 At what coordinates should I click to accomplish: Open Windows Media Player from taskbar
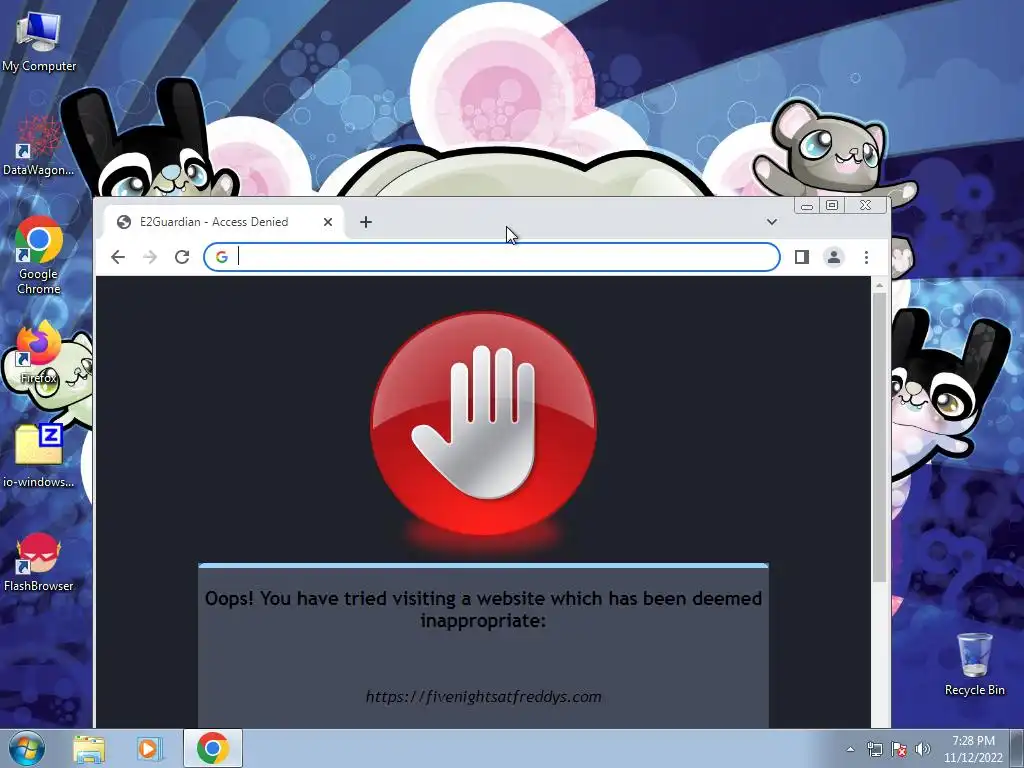tap(150, 748)
